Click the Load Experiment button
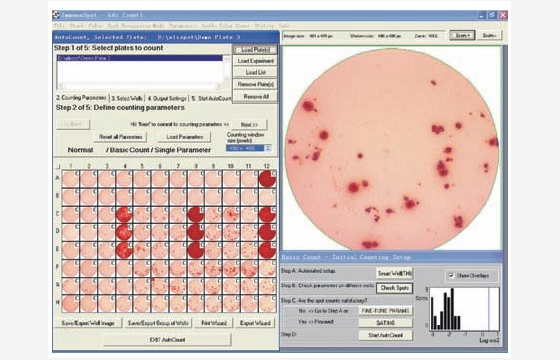Viewport: 560px width, 360px height. [x=255, y=61]
